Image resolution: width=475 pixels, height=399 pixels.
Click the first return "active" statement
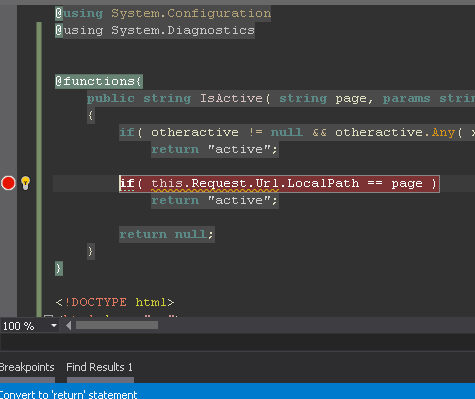(215, 149)
